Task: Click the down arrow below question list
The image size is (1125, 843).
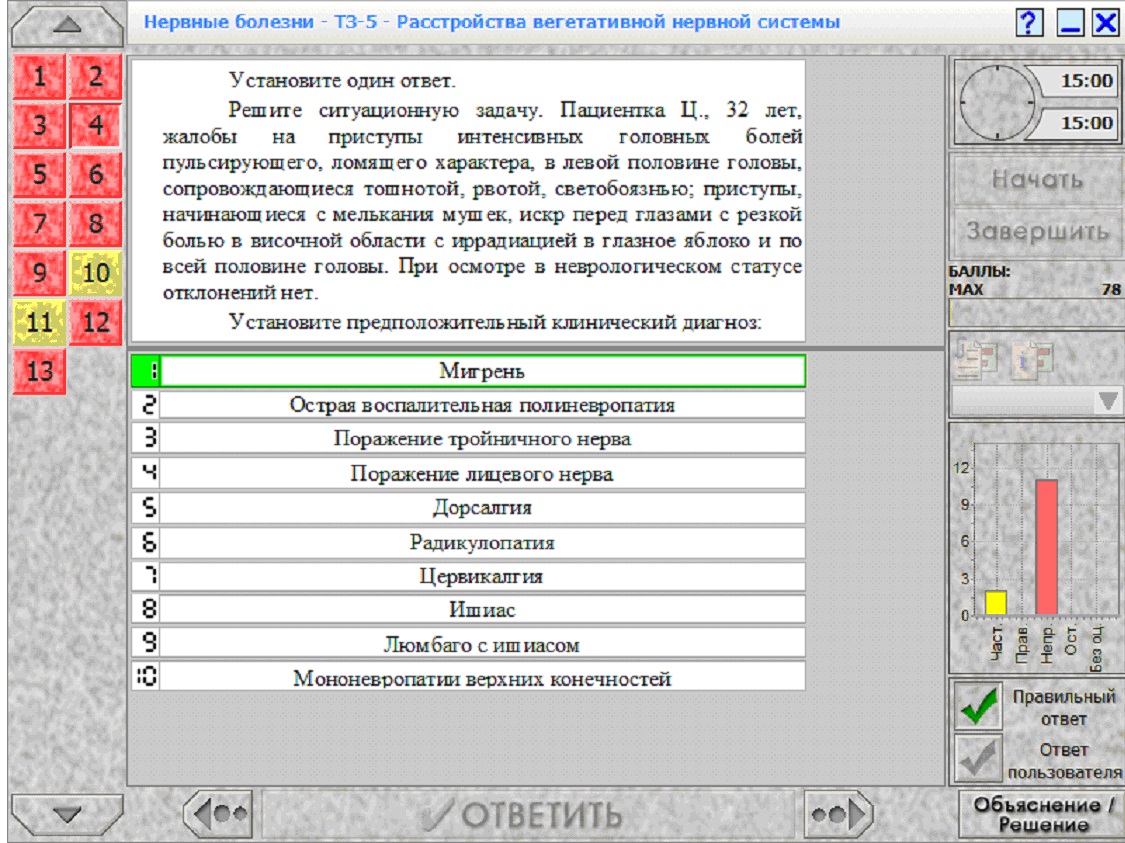Action: [x=67, y=814]
